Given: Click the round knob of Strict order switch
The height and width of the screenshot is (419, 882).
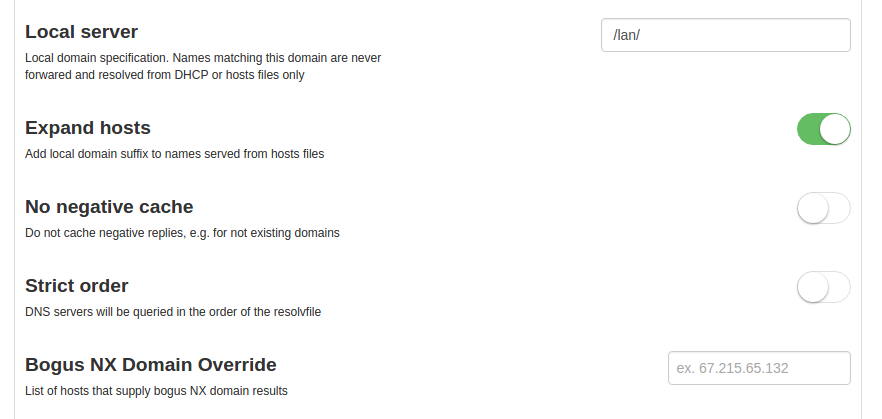Looking at the screenshot, I should 813,287.
